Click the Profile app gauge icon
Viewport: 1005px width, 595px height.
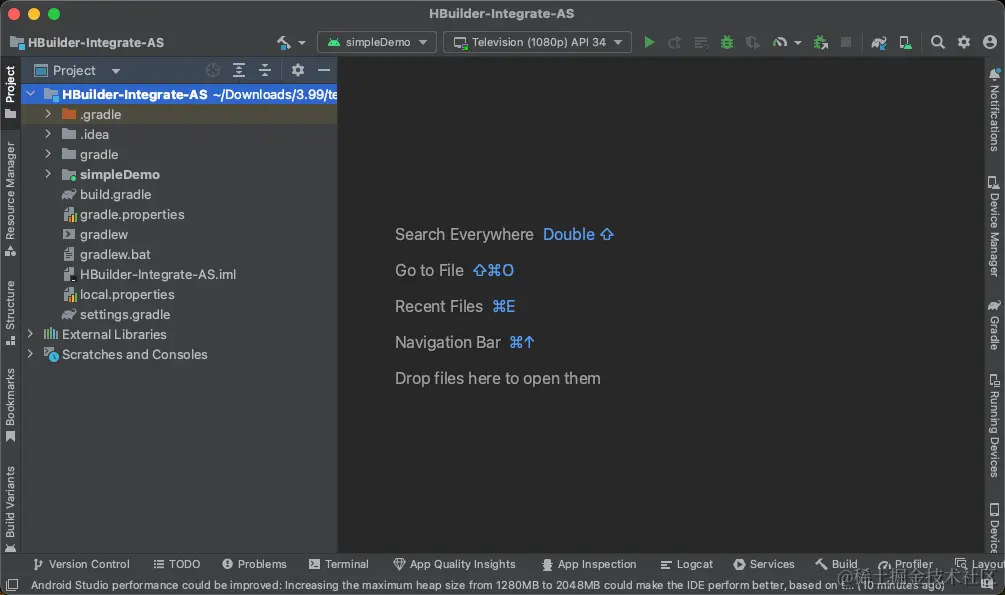point(779,42)
